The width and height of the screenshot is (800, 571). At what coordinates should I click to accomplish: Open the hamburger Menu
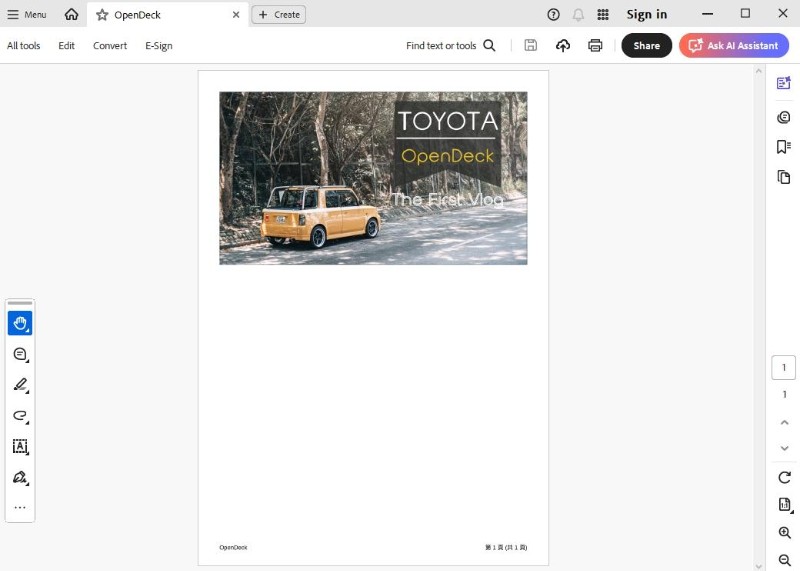point(27,14)
